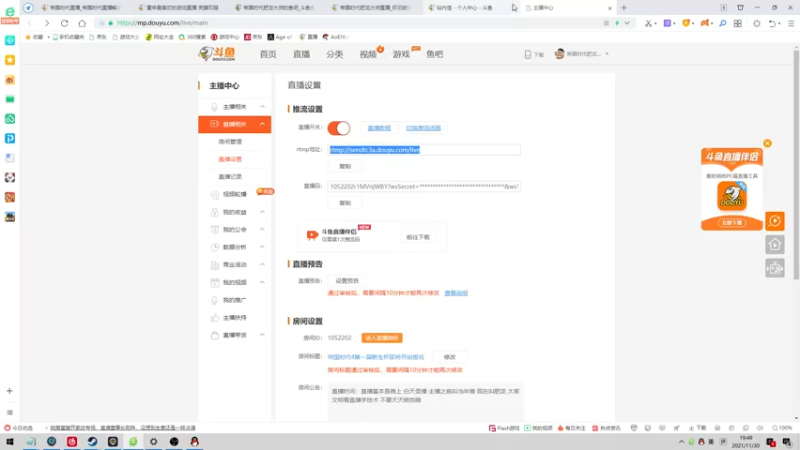Image resolution: width=800 pixels, height=450 pixels.
Task: Open the 直播记录 submenu item
Action: [230, 177]
